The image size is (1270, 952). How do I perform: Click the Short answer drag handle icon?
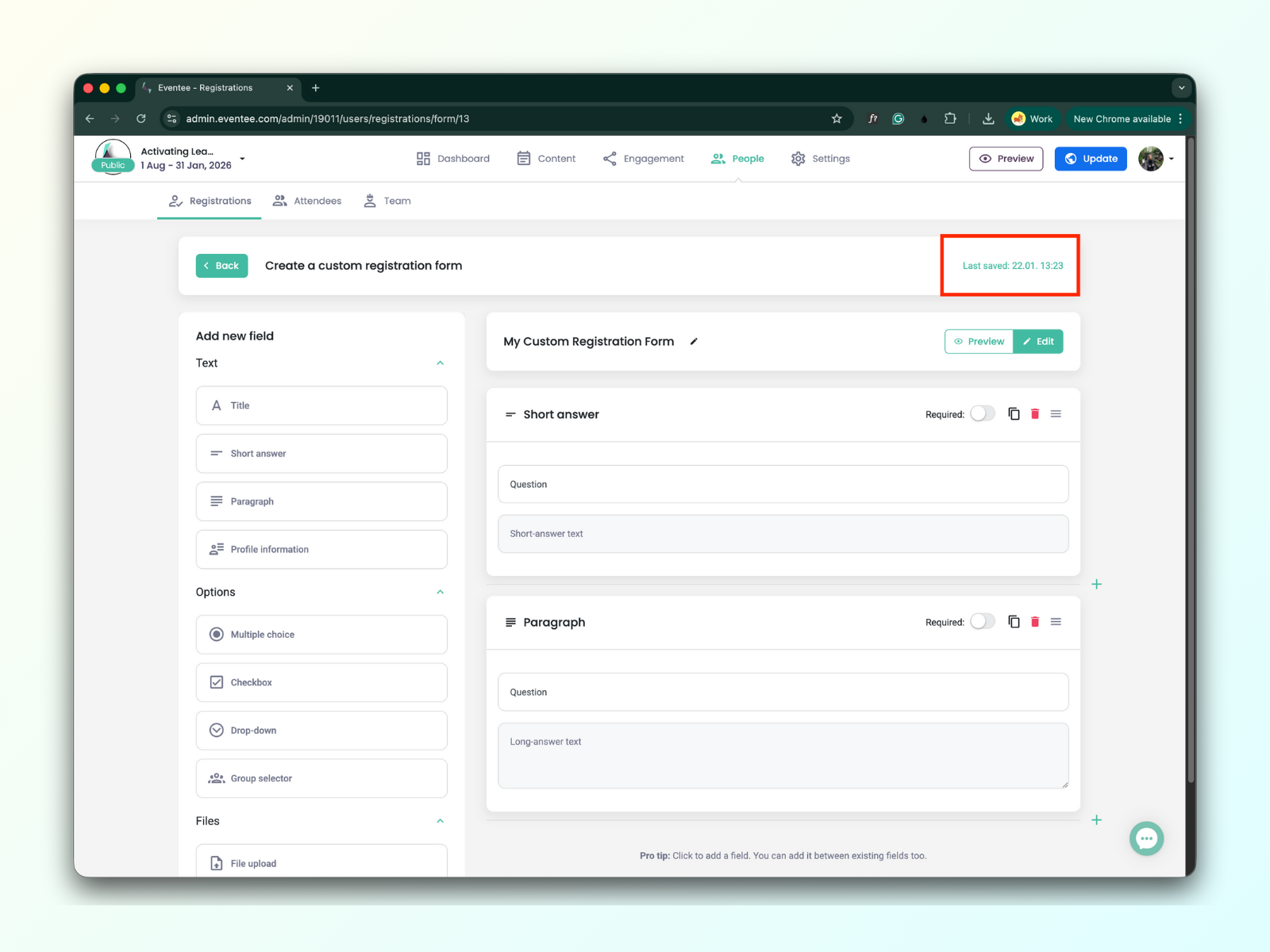tap(1056, 414)
